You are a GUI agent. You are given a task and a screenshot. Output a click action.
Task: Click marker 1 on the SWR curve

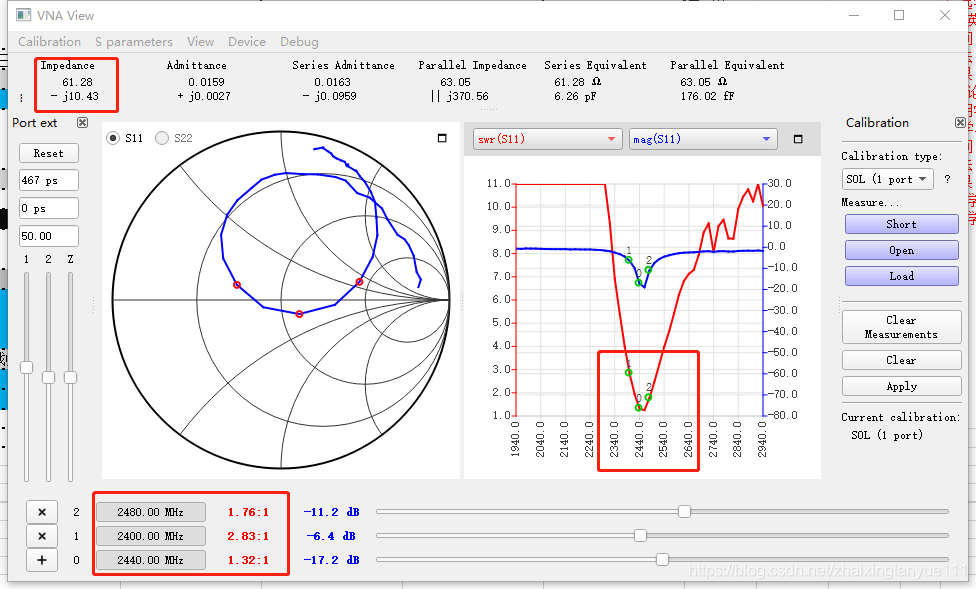click(629, 372)
